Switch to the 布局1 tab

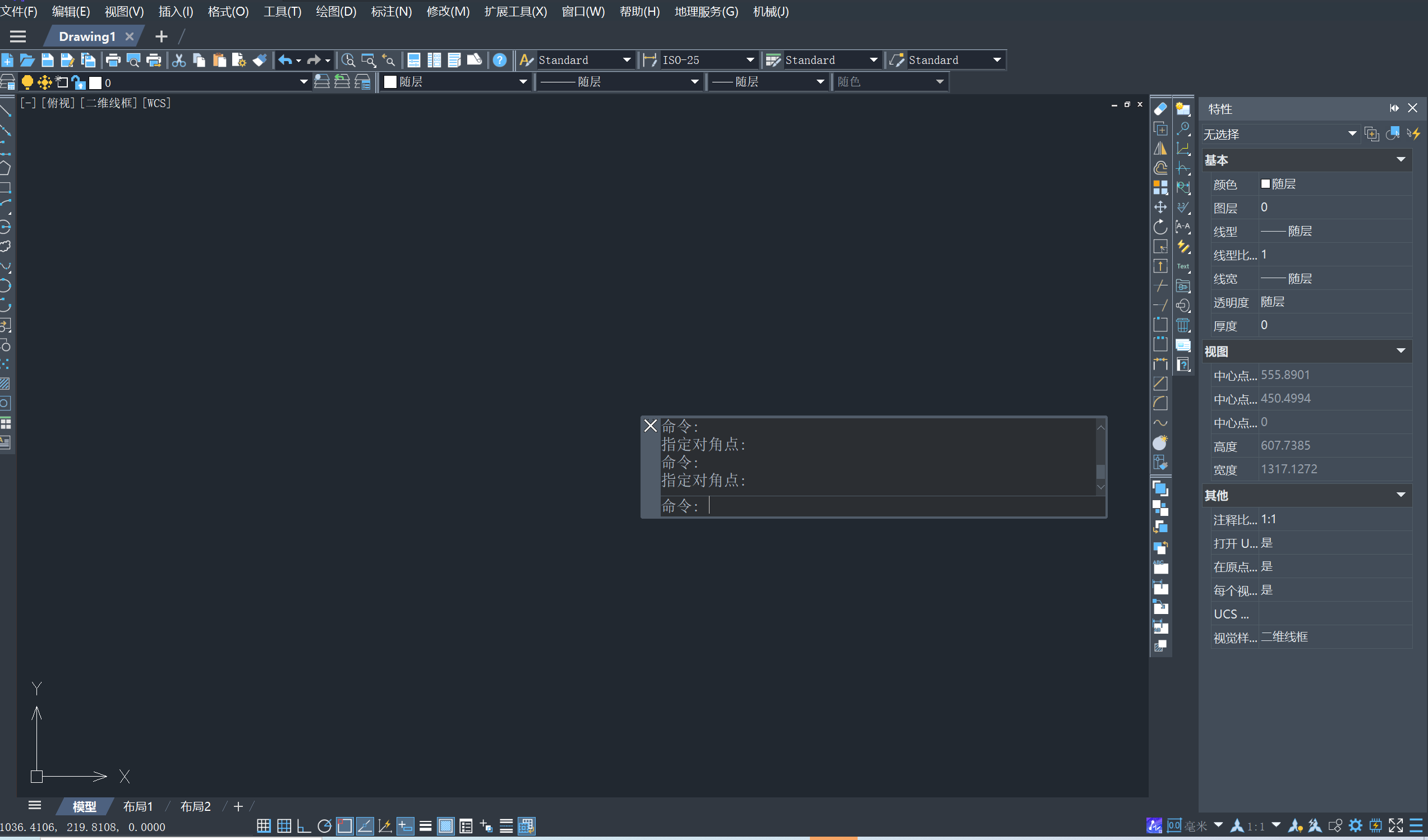(x=138, y=806)
